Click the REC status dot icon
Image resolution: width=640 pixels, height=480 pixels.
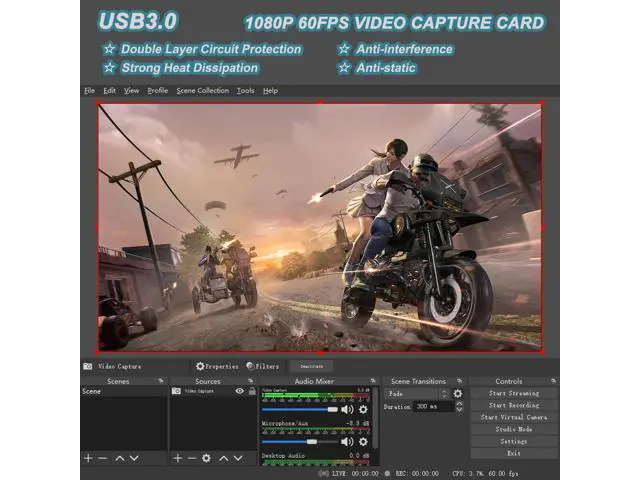pos(387,473)
